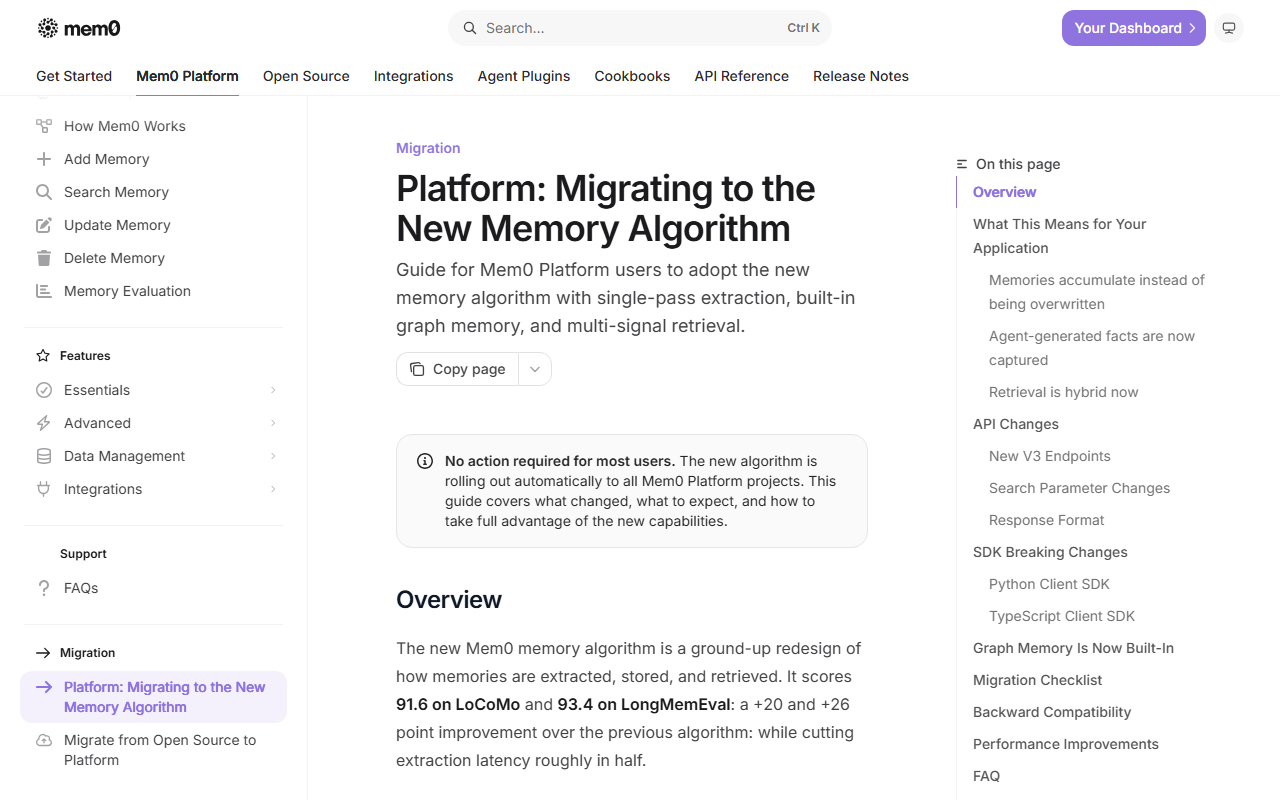The image size is (1280, 800).
Task: Click the Search Memory magnifier icon
Action: [44, 192]
